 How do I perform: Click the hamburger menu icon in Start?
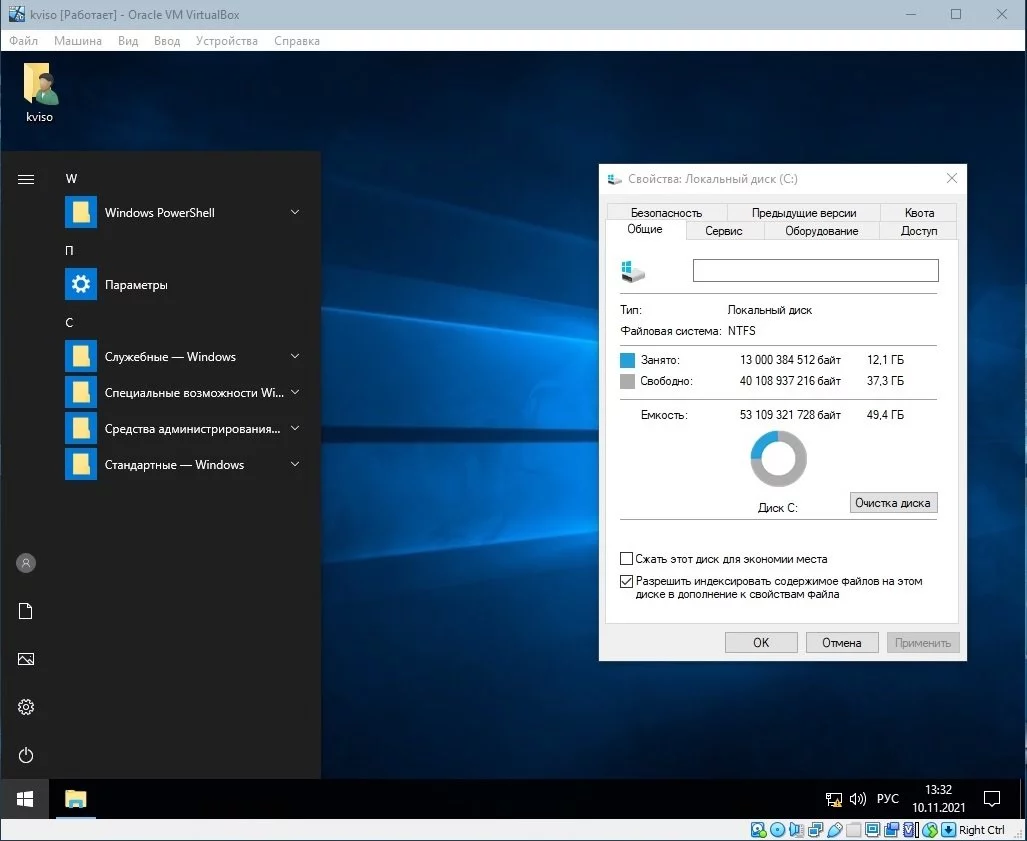(26, 179)
